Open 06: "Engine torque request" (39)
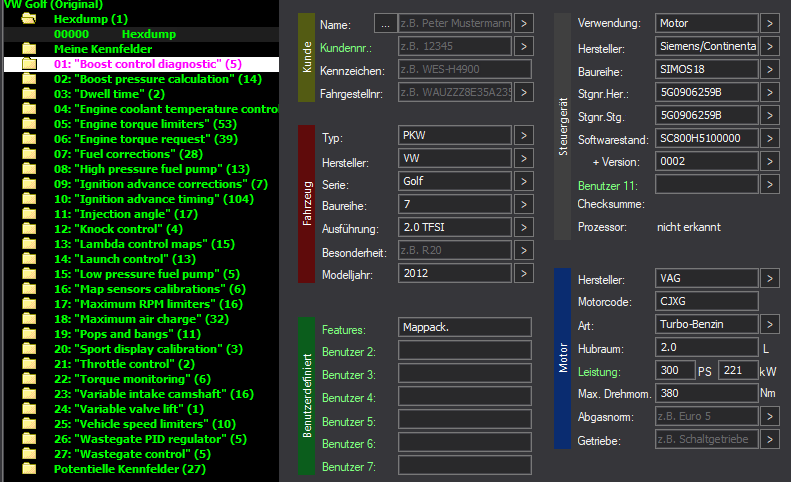Viewport: 791px width, 482px height. click(x=146, y=139)
